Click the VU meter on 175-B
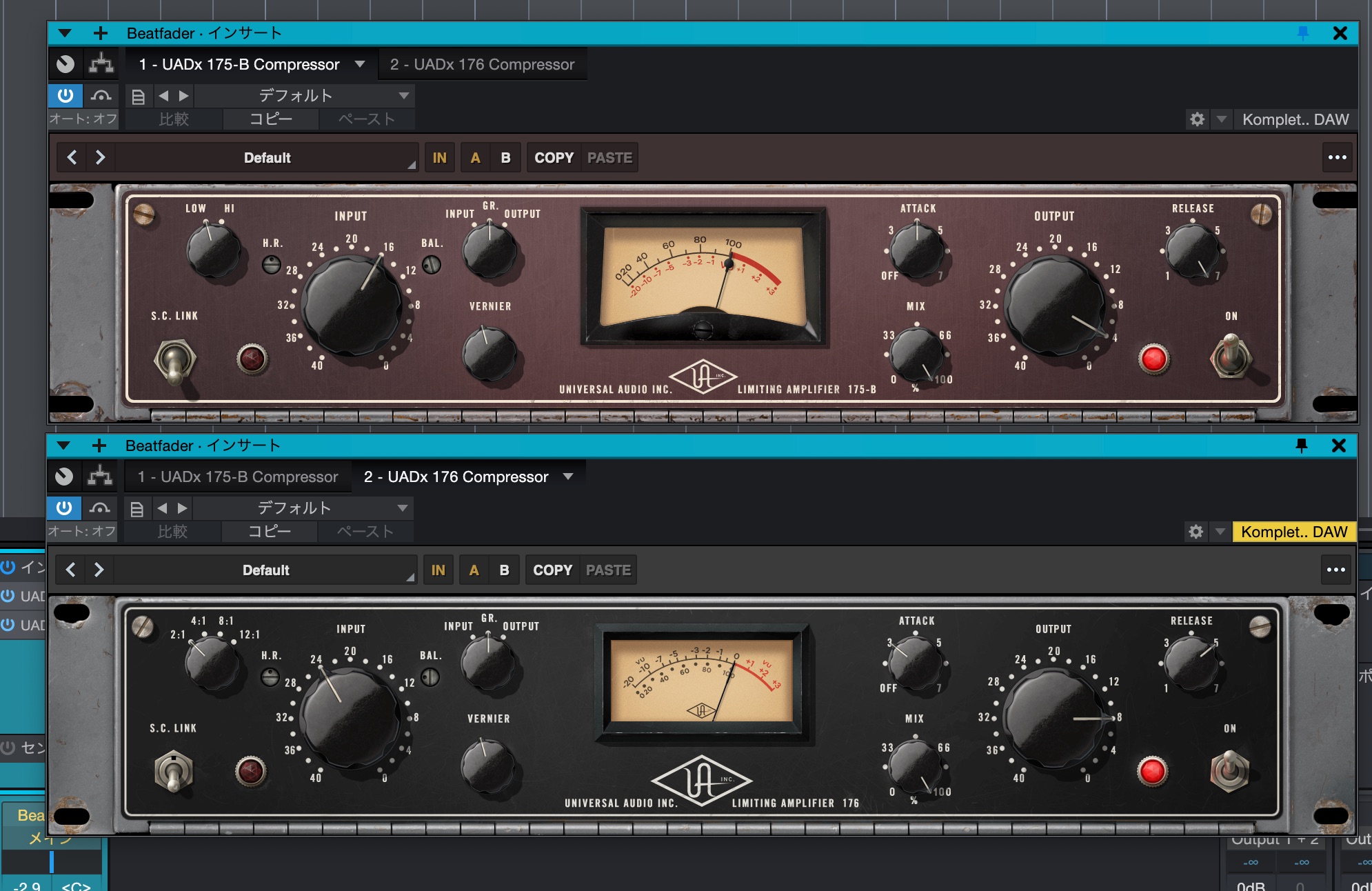The width and height of the screenshot is (1372, 891). pyautogui.click(x=703, y=276)
